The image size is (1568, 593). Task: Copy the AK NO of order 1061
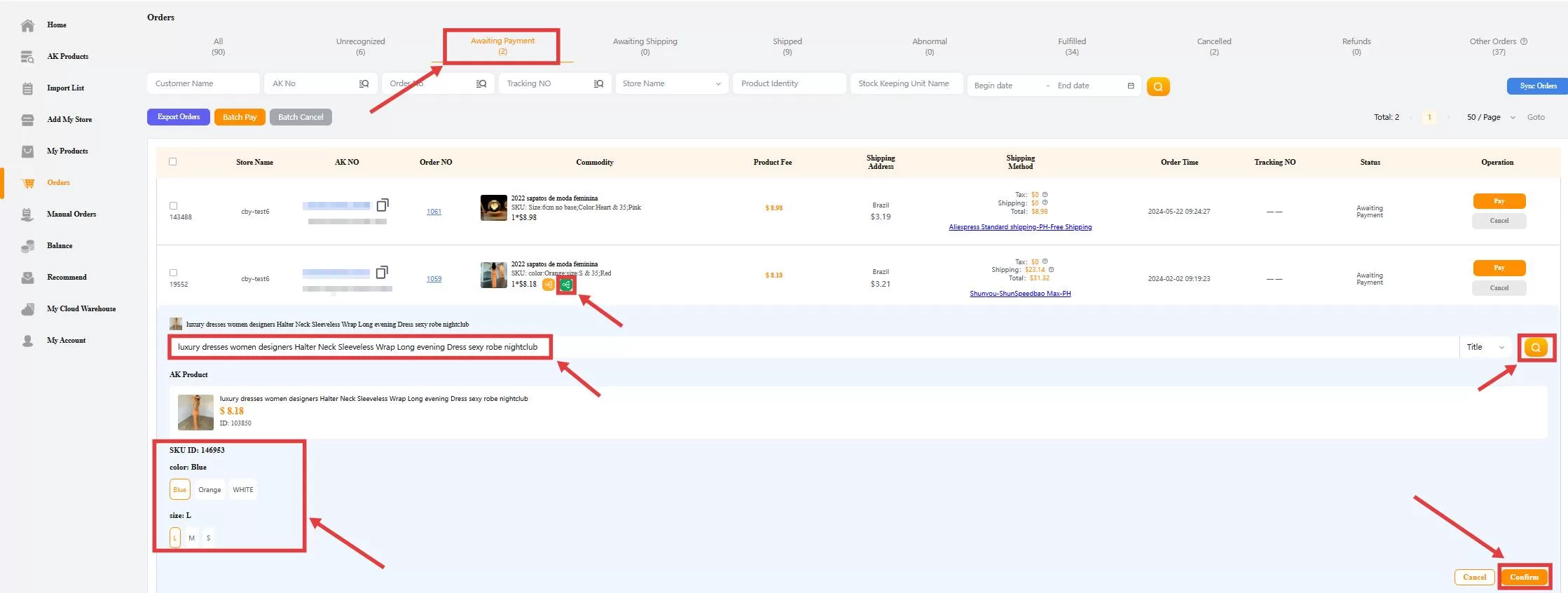[x=383, y=205]
